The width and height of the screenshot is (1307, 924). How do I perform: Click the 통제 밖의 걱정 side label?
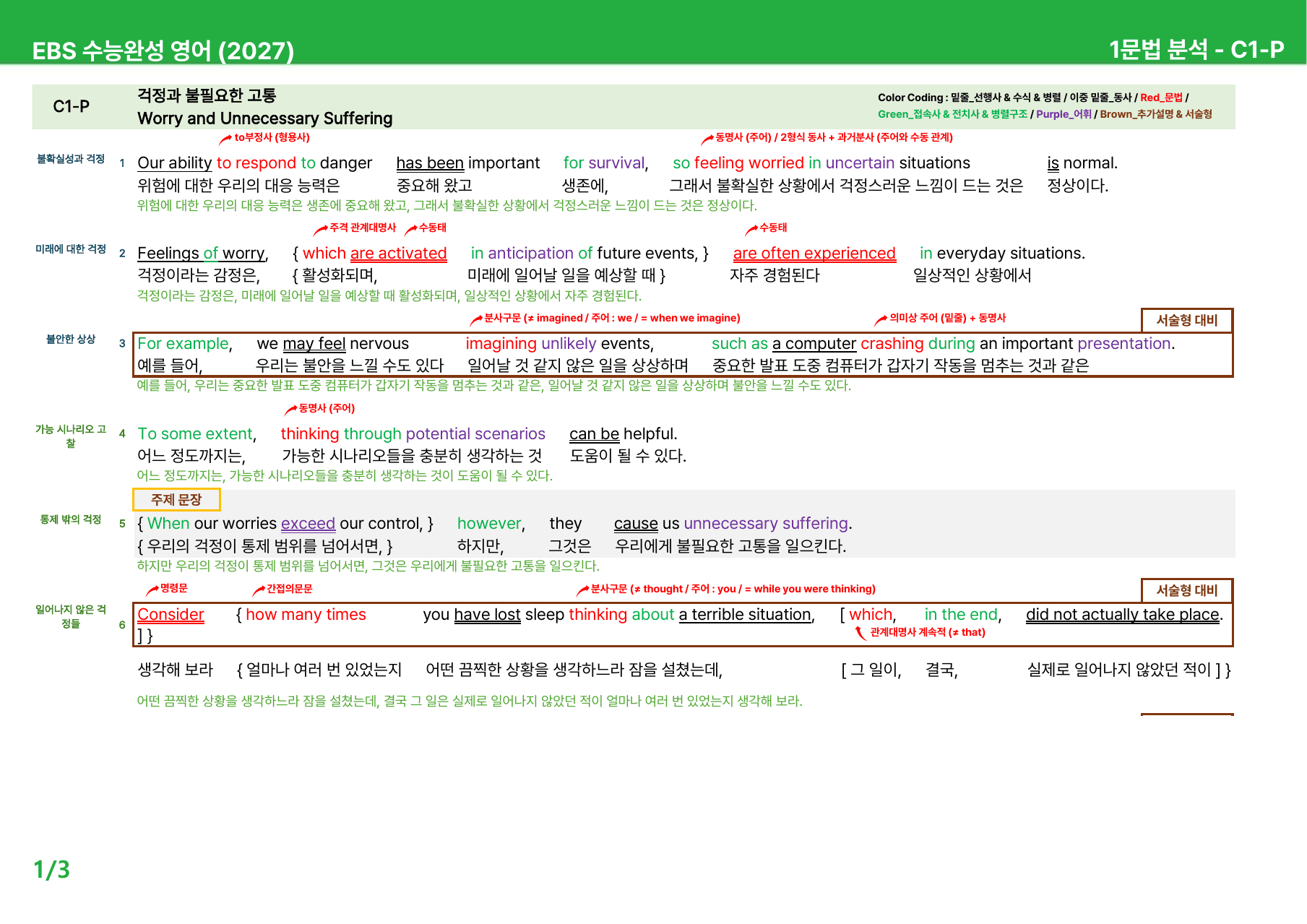[x=71, y=519]
